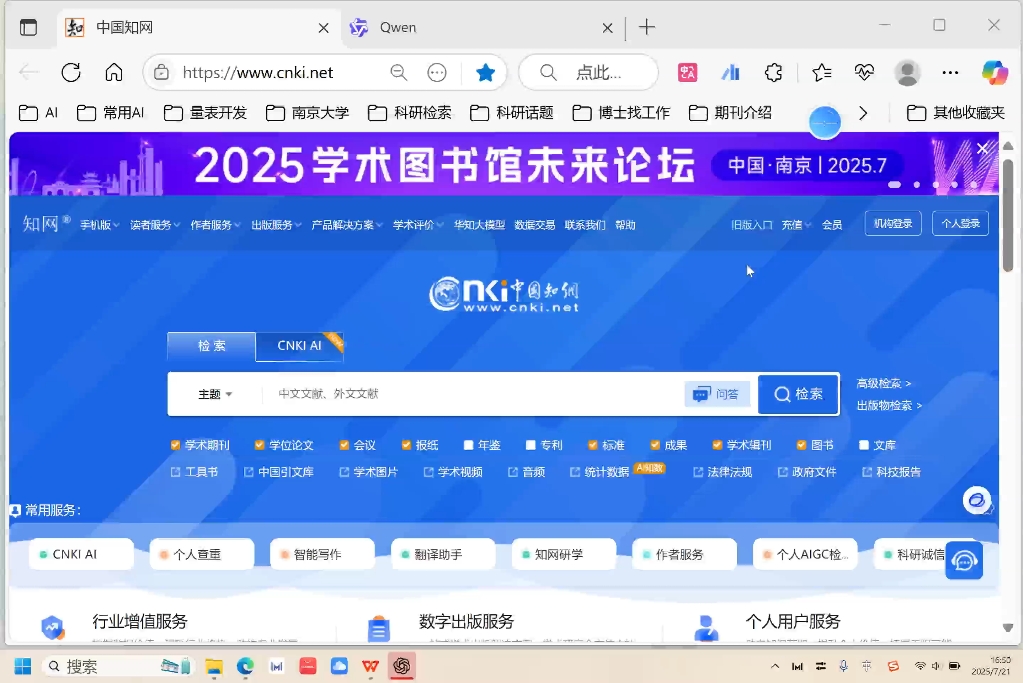Enable the 年鉴 checkbox
The width and height of the screenshot is (1023, 683).
coord(468,445)
